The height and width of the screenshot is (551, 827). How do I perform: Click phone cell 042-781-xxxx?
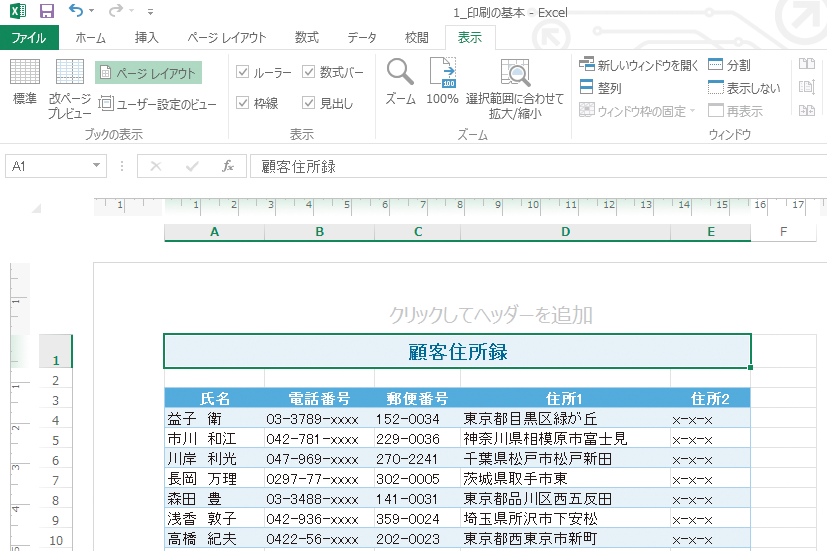click(x=319, y=439)
